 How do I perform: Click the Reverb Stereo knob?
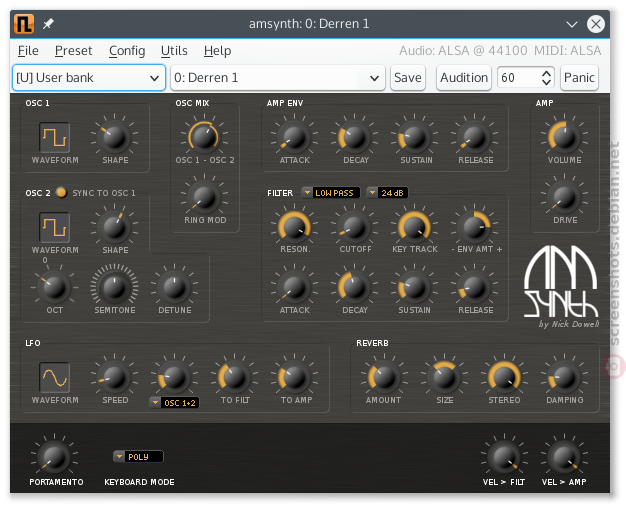[x=504, y=378]
